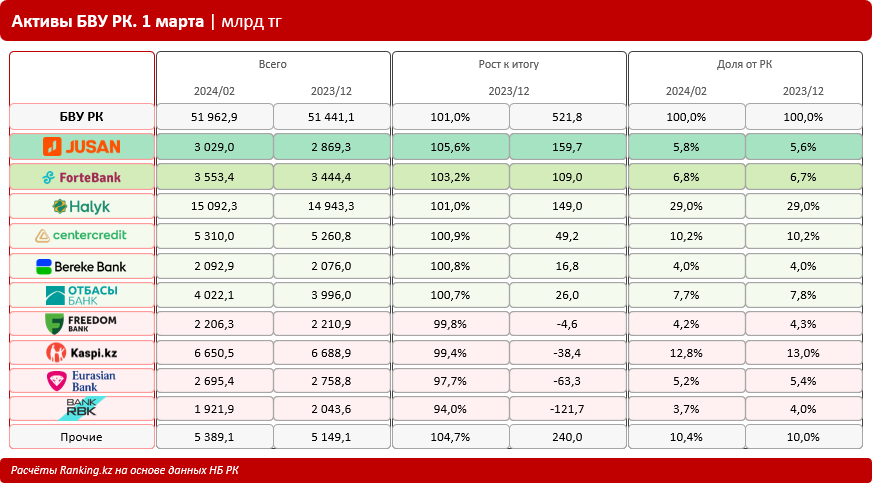This screenshot has height=483, width=872.
Task: Click the Jusan bank logo
Action: (x=82, y=147)
